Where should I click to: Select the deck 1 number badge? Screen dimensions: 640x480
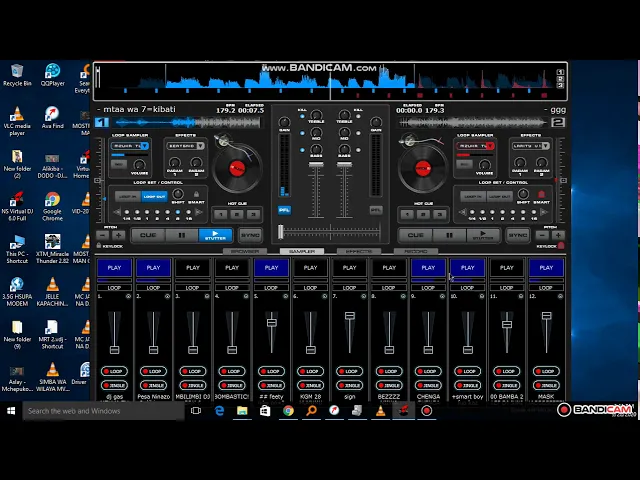(x=102, y=122)
